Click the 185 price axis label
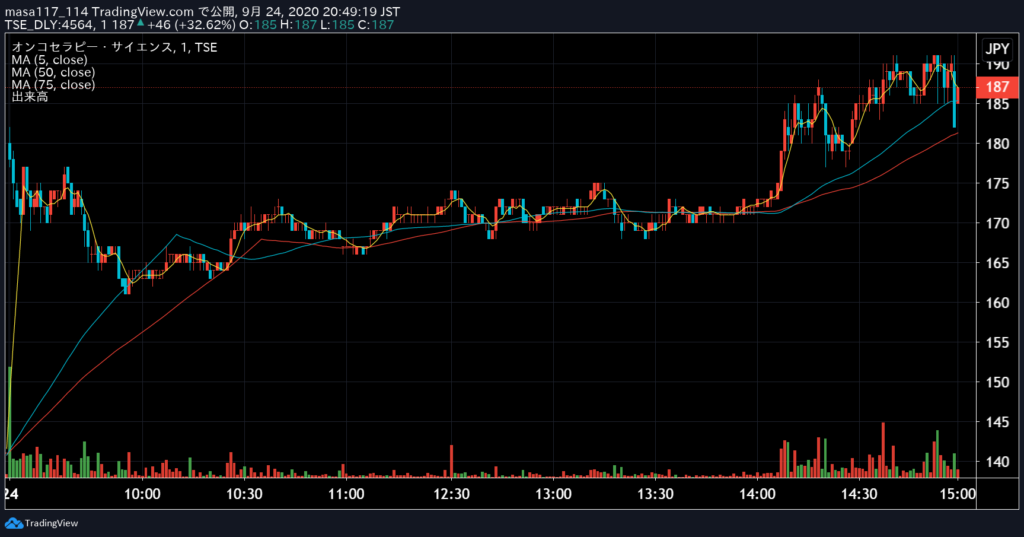Image resolution: width=1024 pixels, height=537 pixels. (x=997, y=104)
